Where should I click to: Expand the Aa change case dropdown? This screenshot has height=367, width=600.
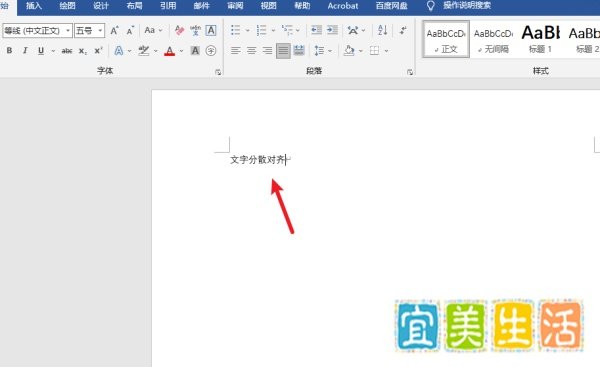coord(160,30)
